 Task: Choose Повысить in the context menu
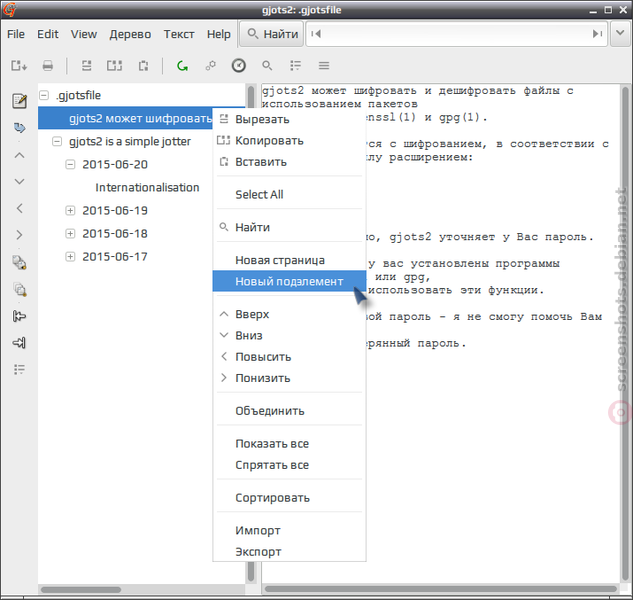pos(289,357)
